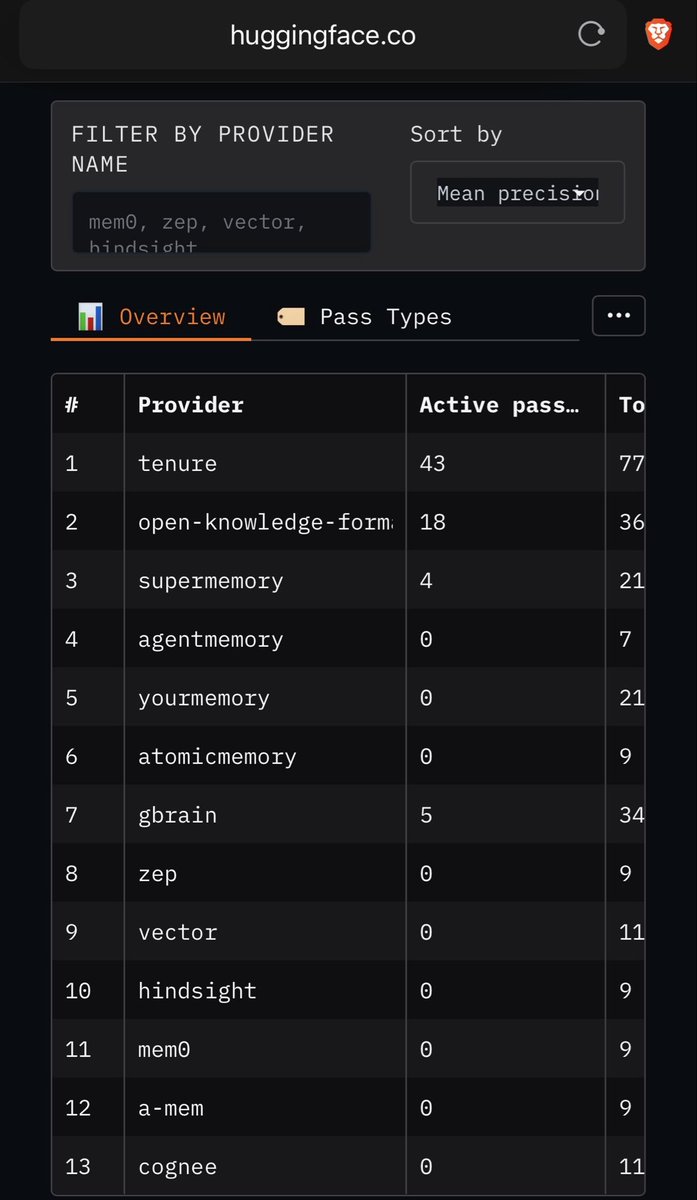
Task: Select the a-mem provider cell
Action: point(265,1108)
